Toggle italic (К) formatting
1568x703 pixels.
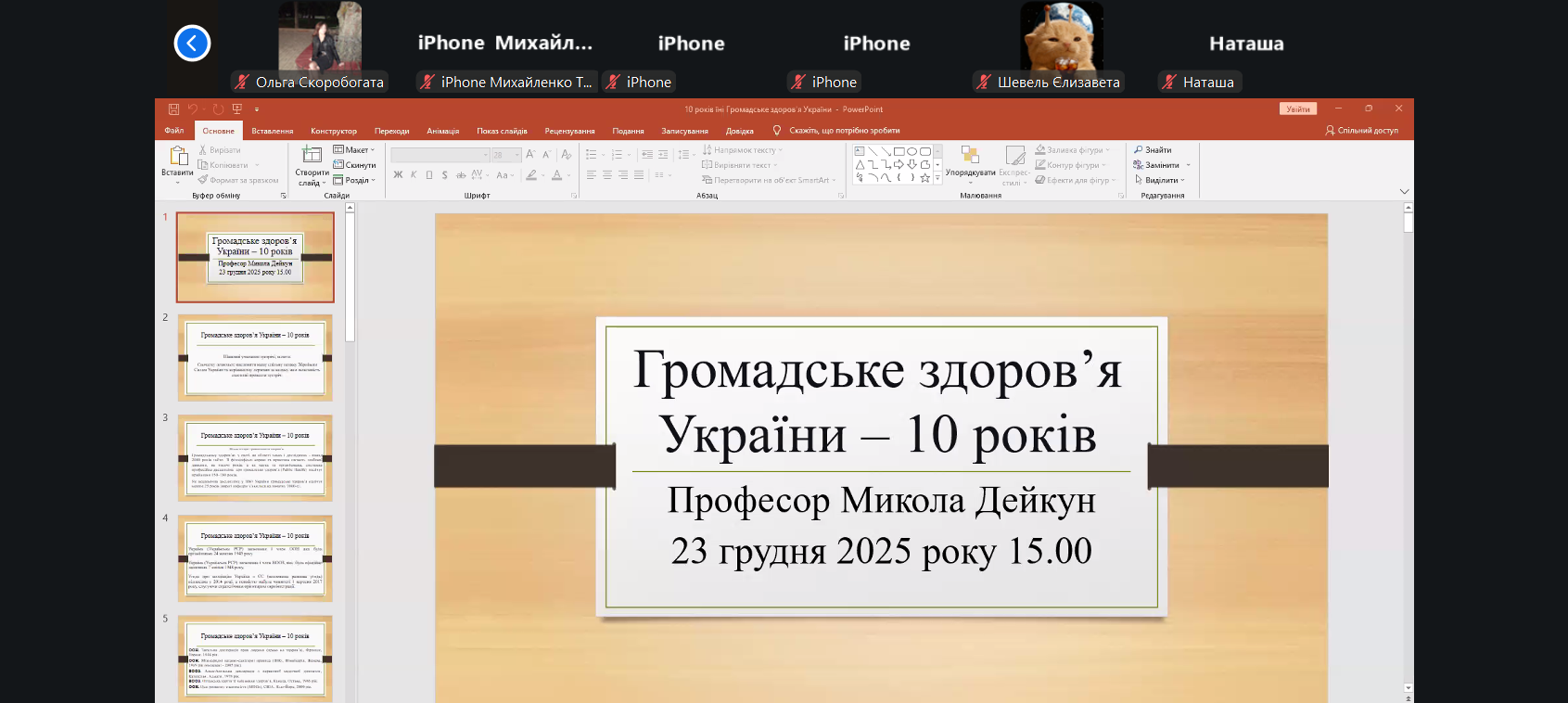pyautogui.click(x=414, y=175)
